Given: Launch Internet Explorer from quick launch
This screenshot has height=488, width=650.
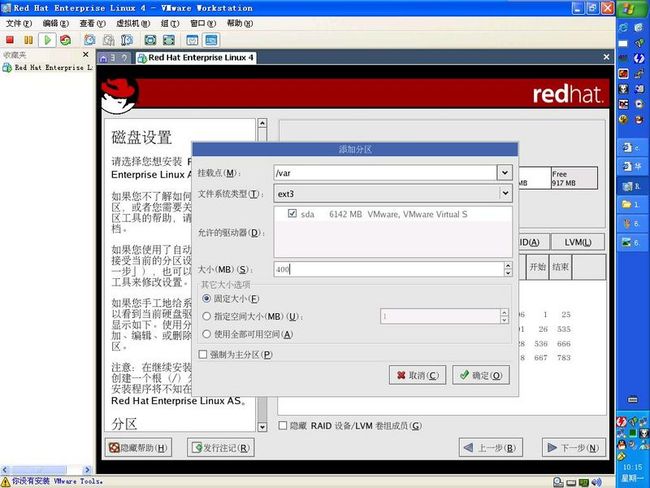Looking at the screenshot, I should tap(623, 28).
